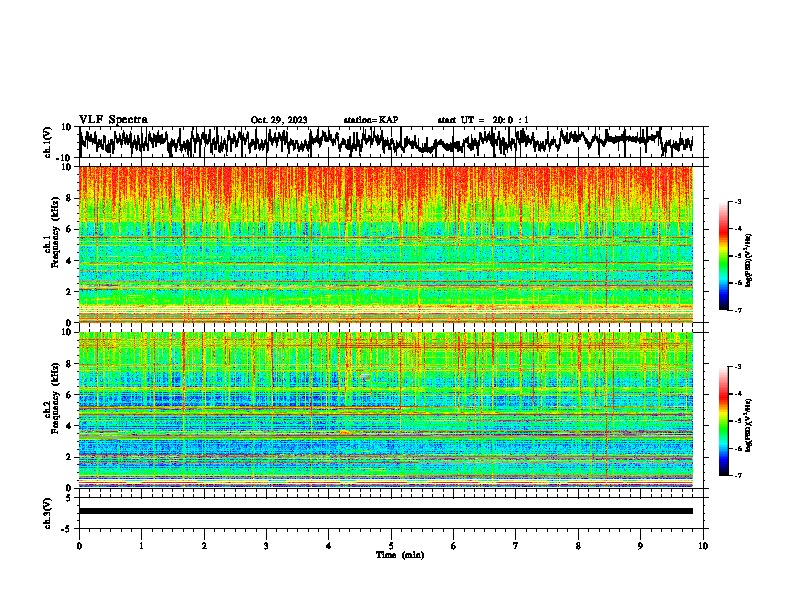Click the "station=KAP" header label

point(371,120)
